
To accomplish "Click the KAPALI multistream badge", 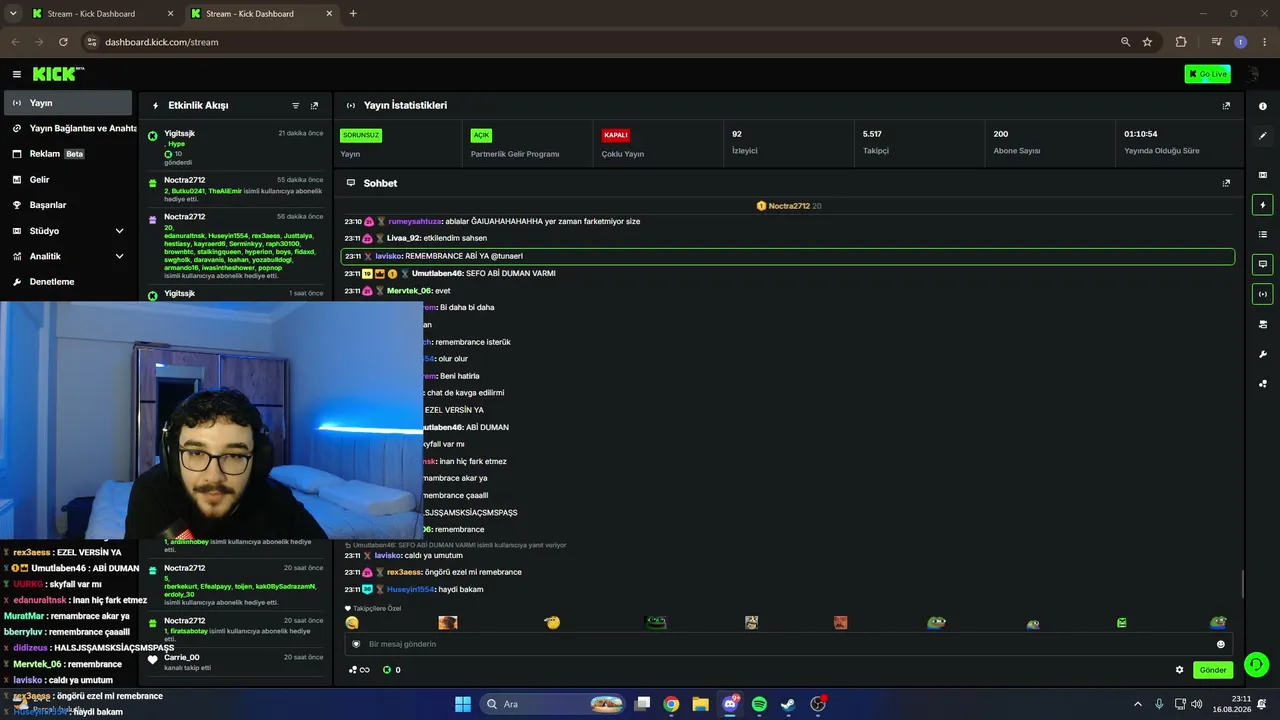I will point(615,135).
